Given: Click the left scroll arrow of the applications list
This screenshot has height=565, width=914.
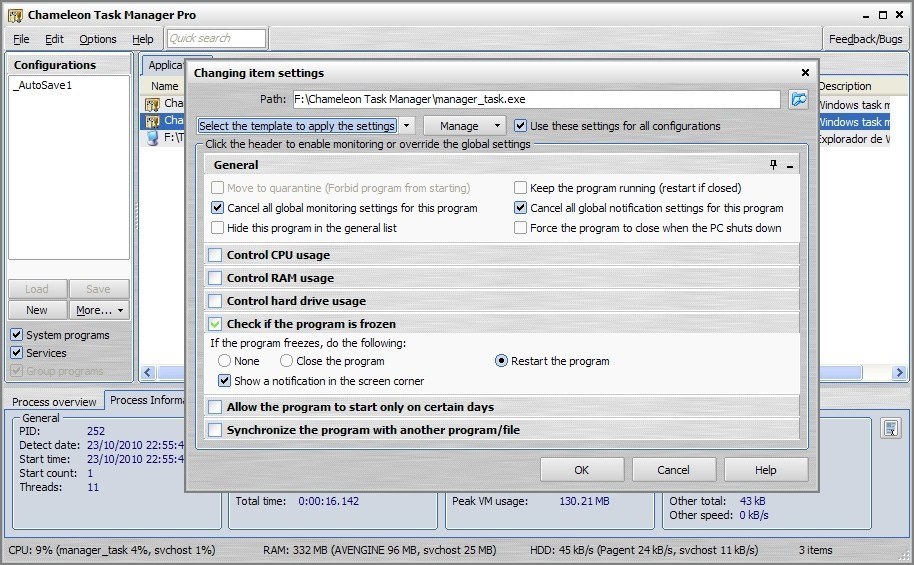Looking at the screenshot, I should pos(148,372).
